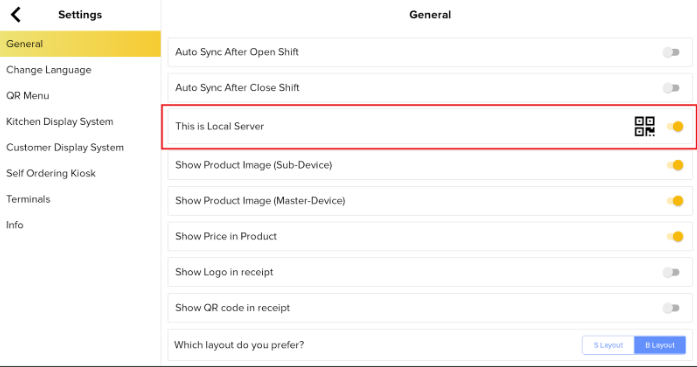Image resolution: width=697 pixels, height=367 pixels.
Task: Switch off Show Price in Product
Action: (675, 236)
